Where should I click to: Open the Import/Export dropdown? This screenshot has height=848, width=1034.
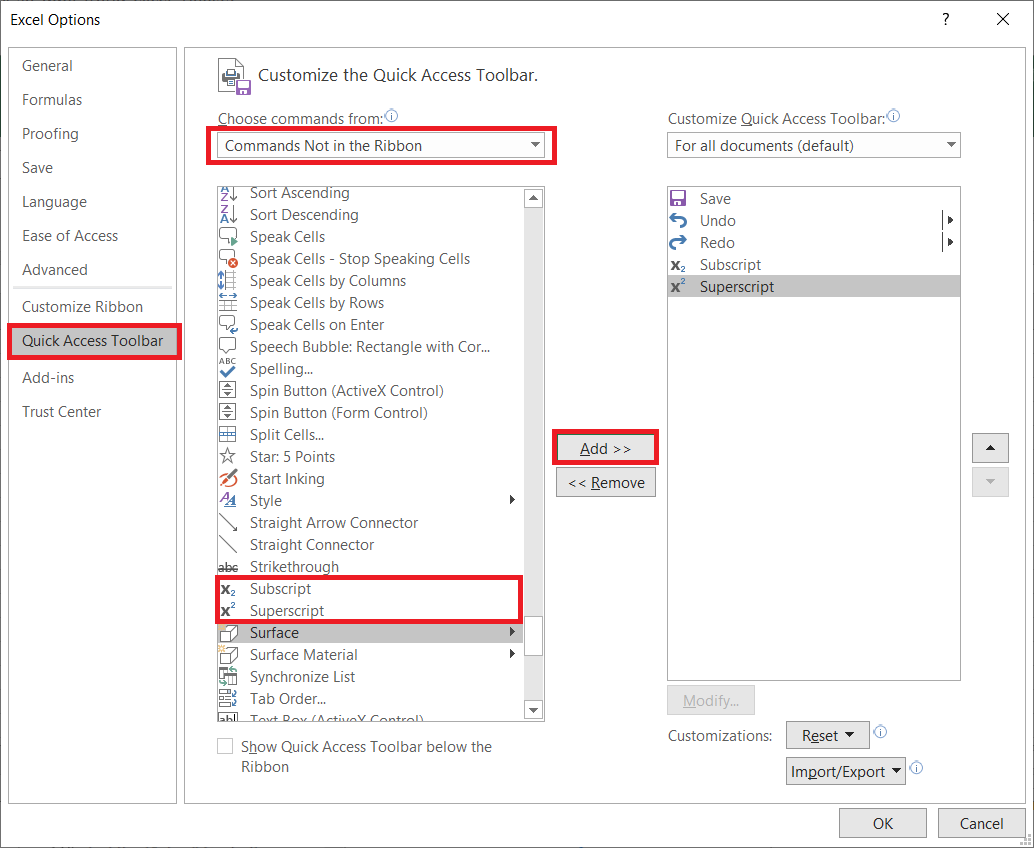pos(845,771)
